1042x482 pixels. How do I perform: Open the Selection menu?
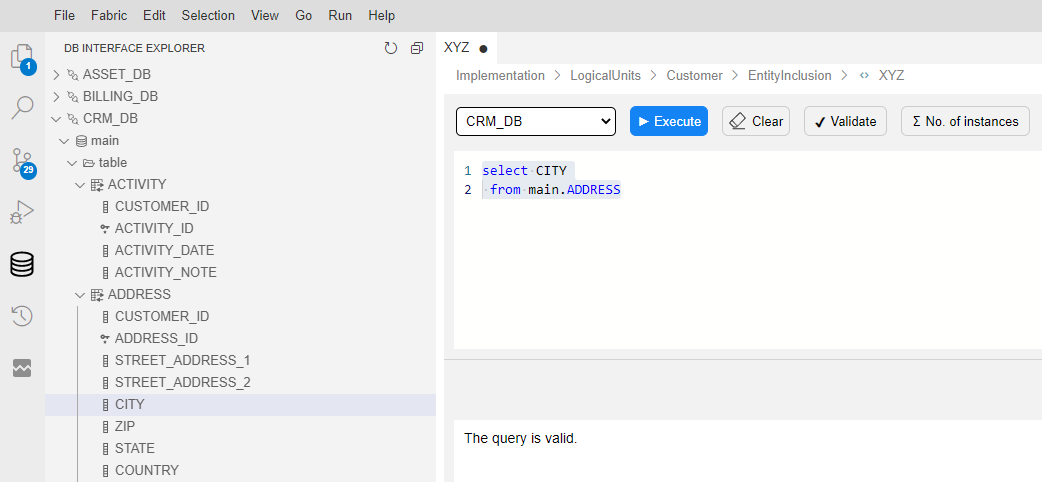(208, 16)
